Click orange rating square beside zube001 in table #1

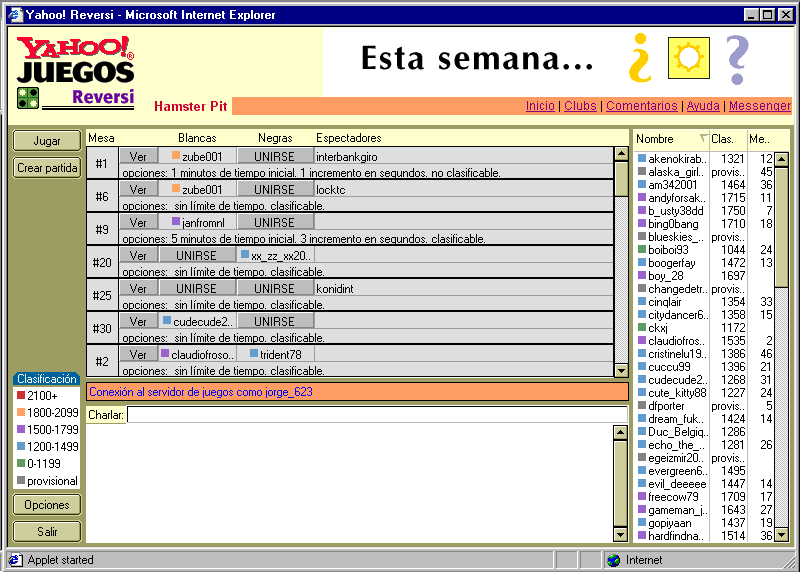pos(176,156)
